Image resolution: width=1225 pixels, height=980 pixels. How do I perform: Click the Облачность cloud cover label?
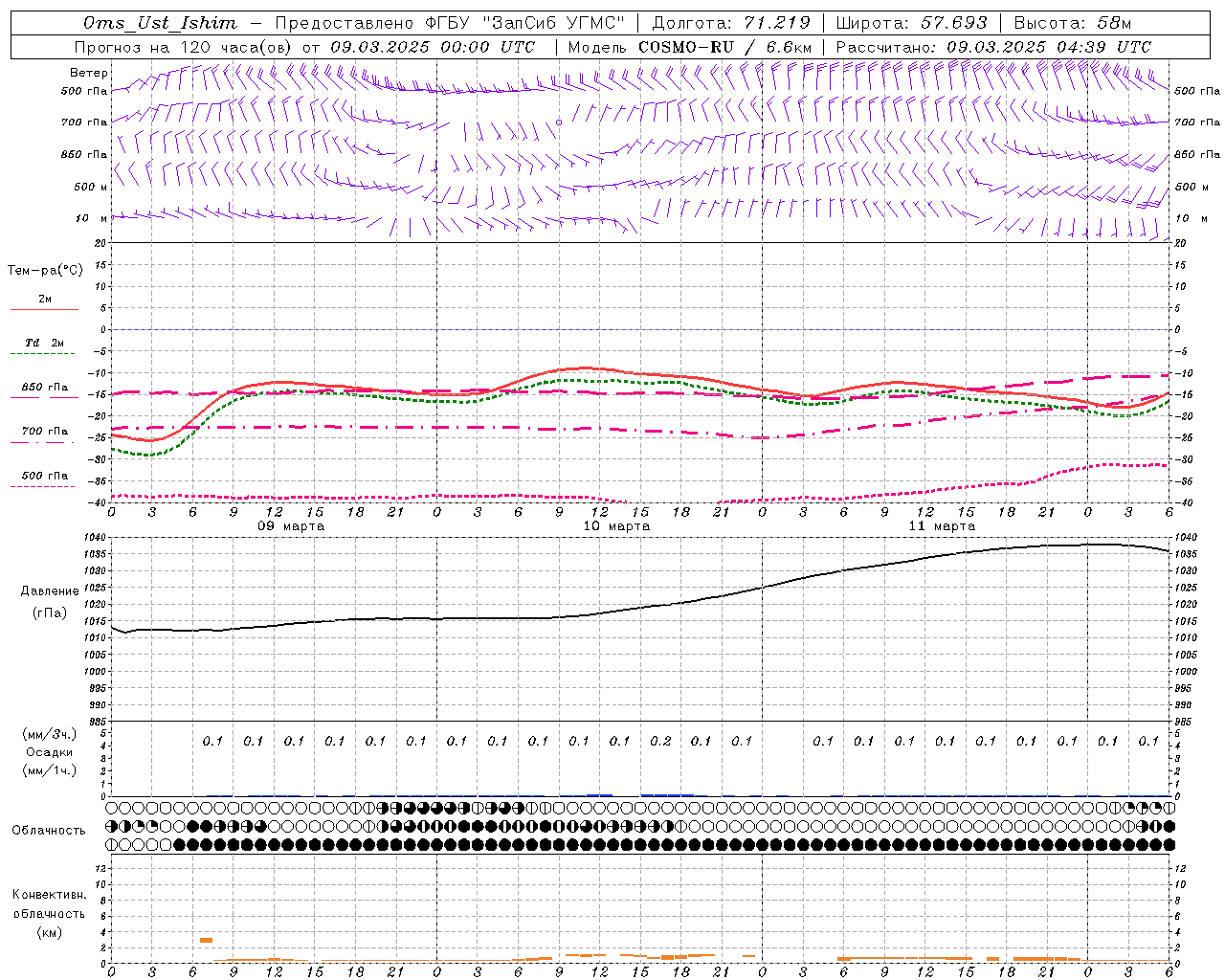(x=49, y=831)
